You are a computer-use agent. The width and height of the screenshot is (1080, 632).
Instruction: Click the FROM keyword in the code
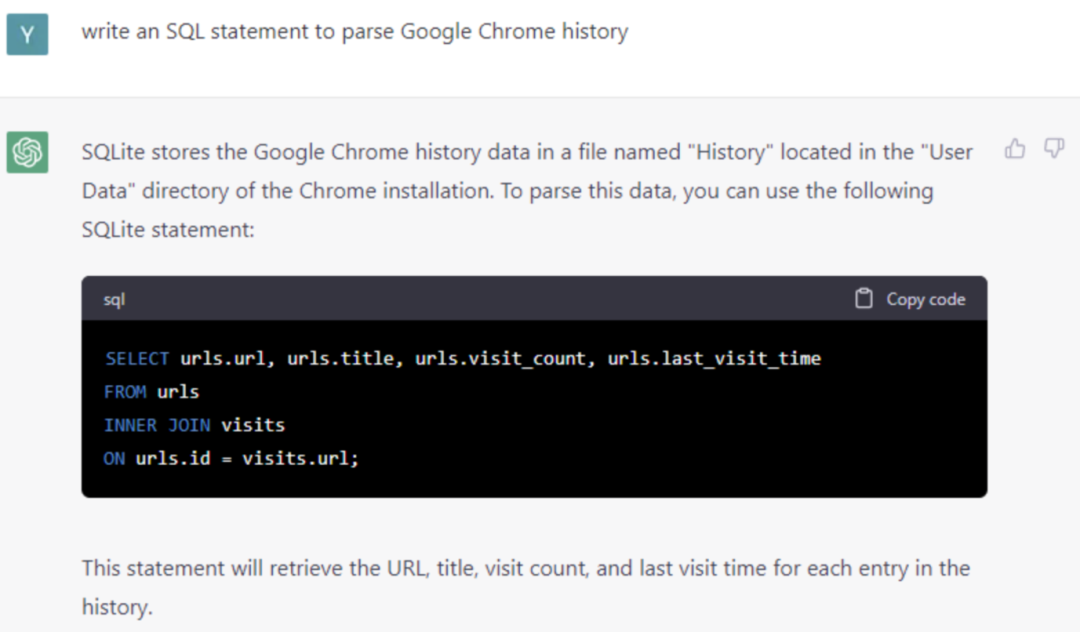(x=125, y=392)
